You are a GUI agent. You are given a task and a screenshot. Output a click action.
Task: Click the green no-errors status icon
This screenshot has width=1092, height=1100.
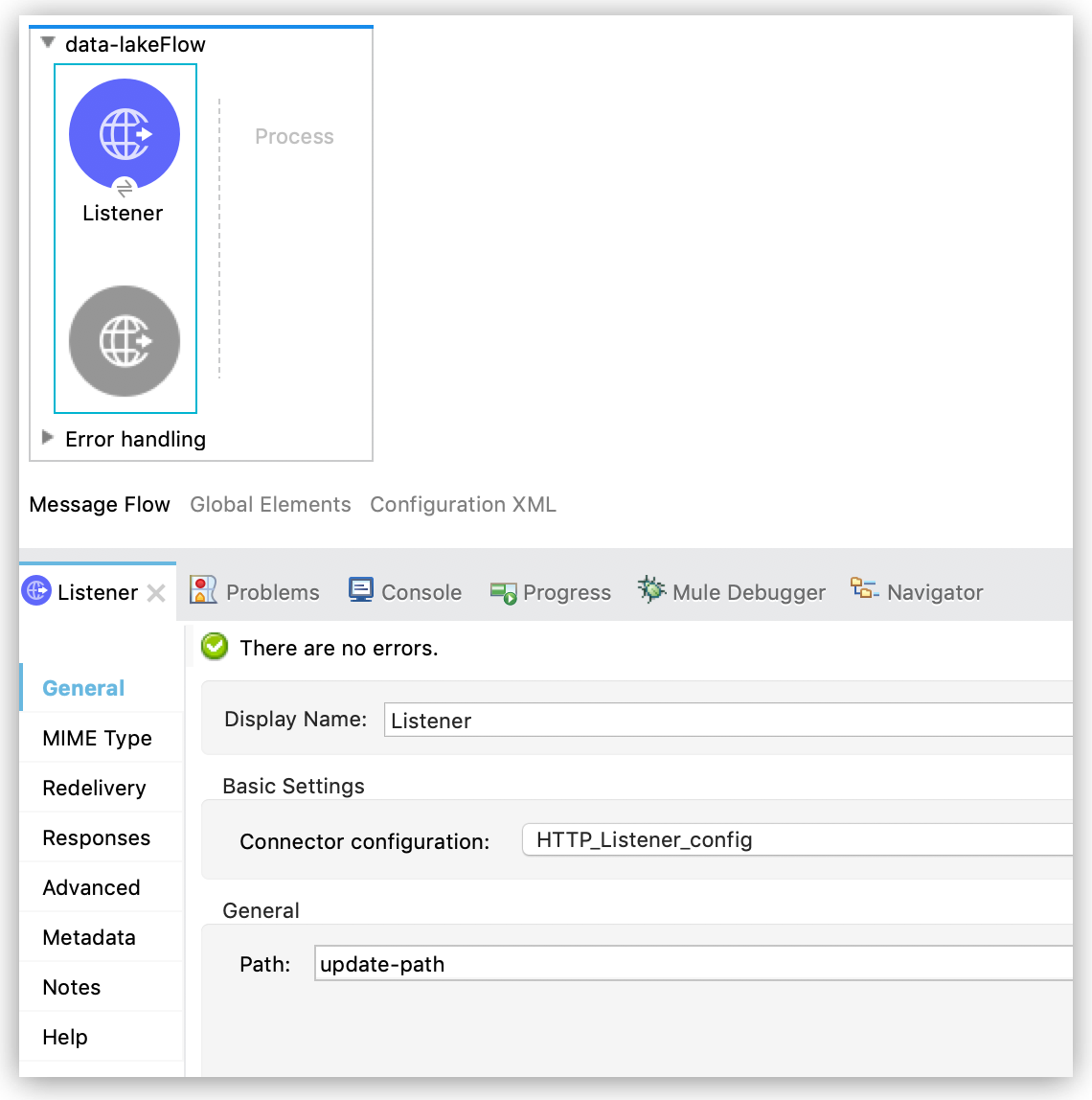click(x=214, y=647)
